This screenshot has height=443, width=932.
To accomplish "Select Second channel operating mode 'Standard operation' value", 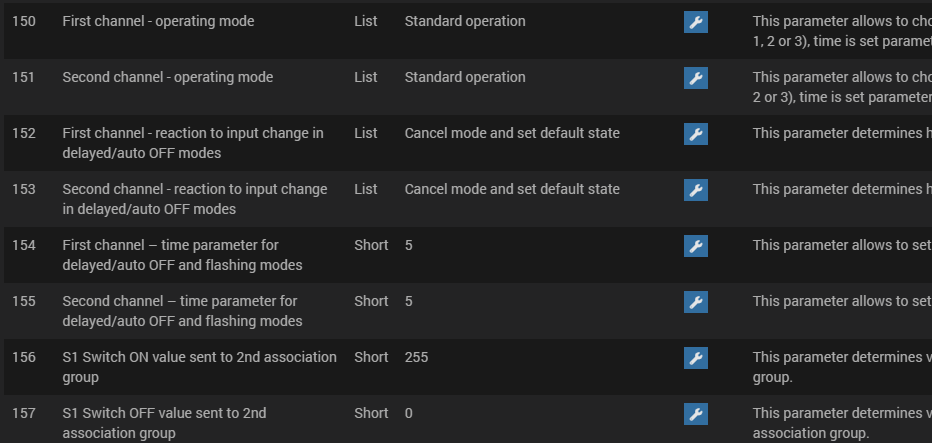I will (465, 77).
